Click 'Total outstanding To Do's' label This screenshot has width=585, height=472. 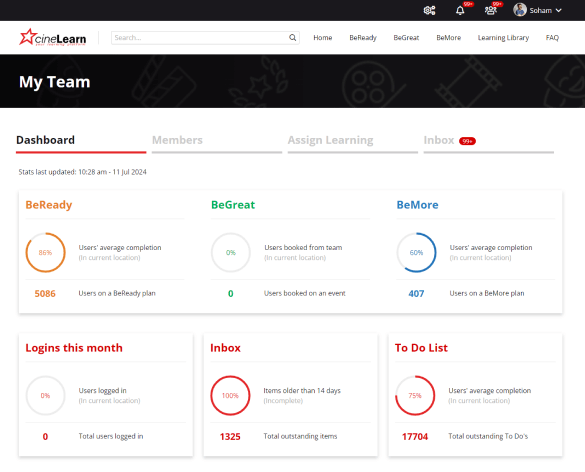tap(488, 436)
